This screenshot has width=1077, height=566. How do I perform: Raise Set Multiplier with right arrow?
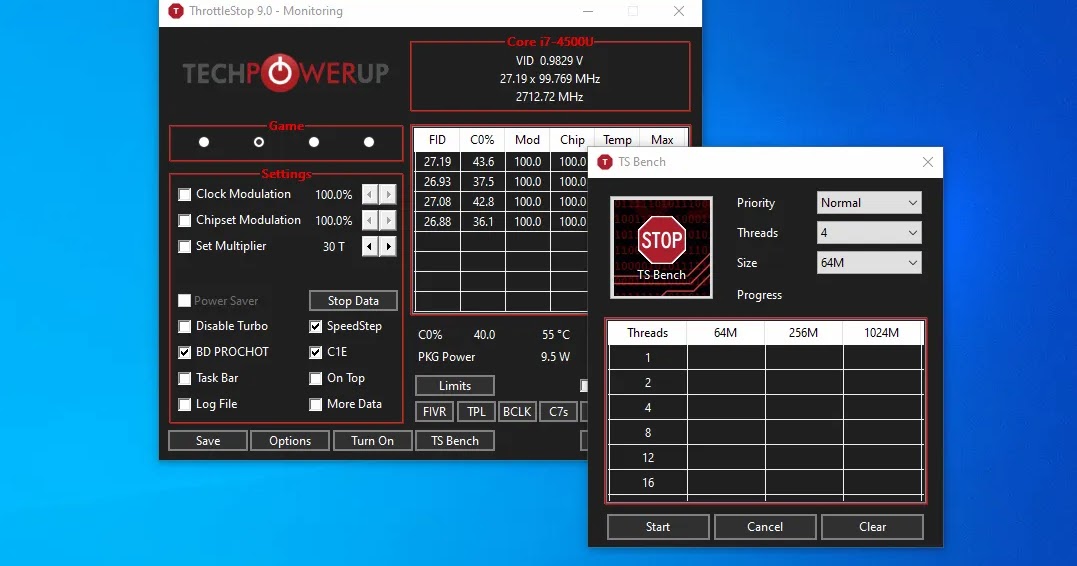388,246
